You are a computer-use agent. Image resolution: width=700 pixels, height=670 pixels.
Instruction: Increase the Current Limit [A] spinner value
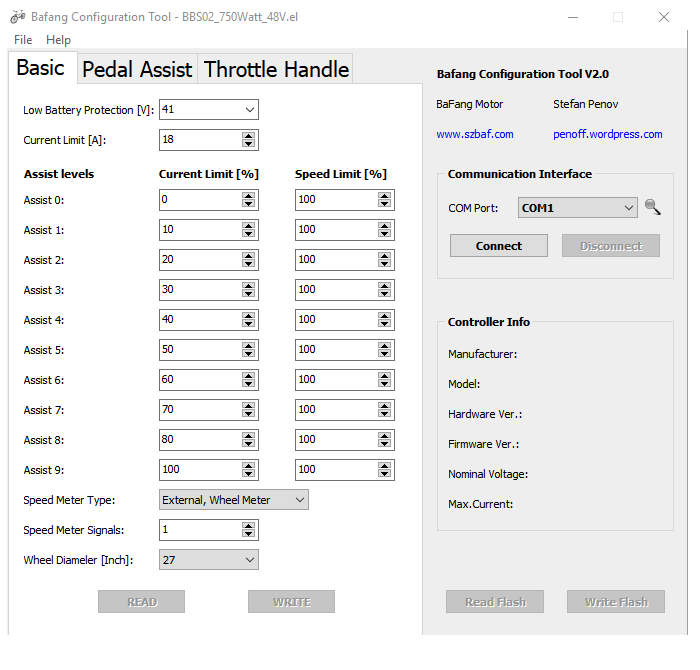[248, 136]
